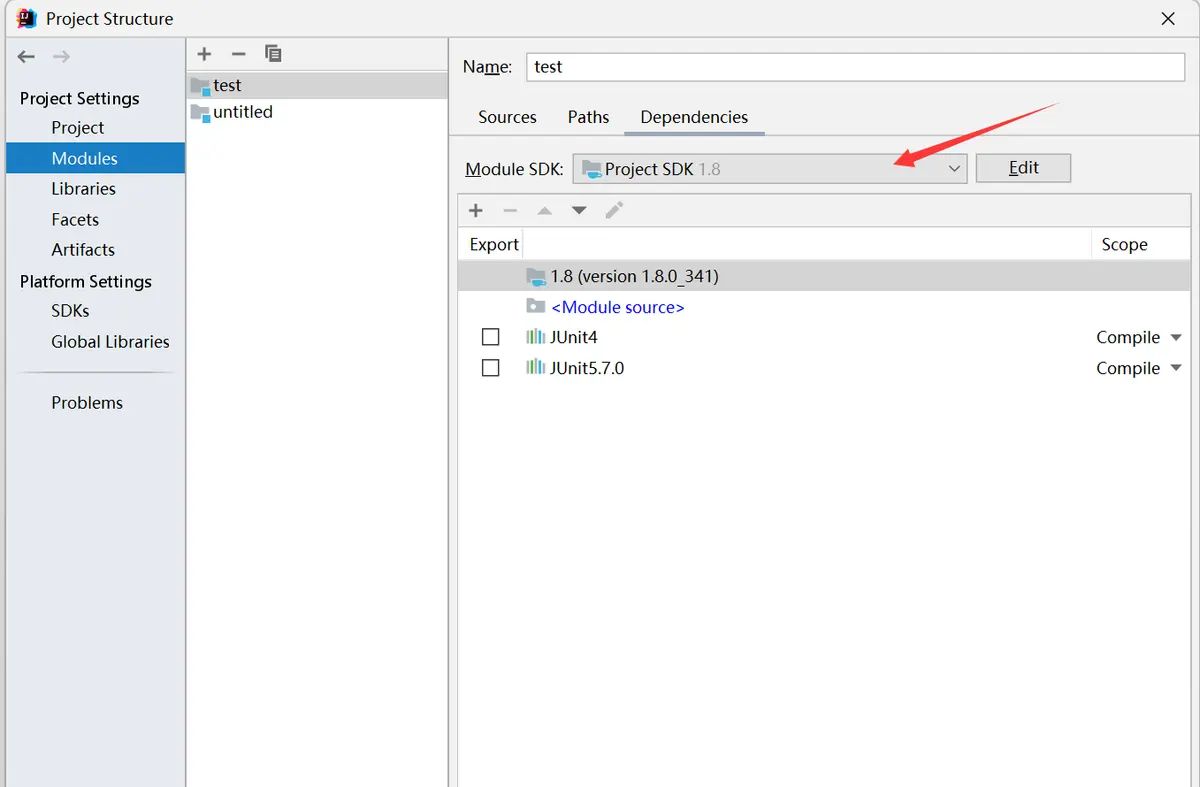
Task: Remove selected module with minus icon
Action: click(238, 54)
